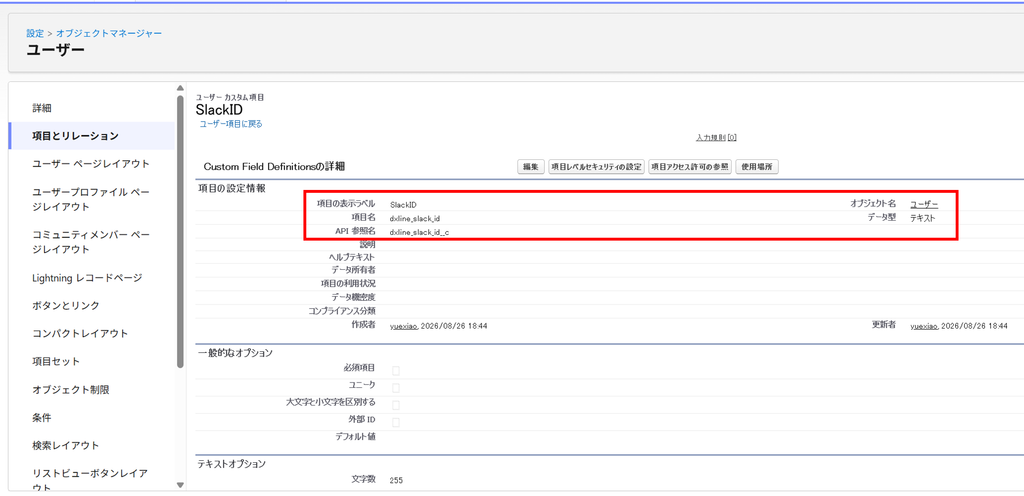Open the yuexiao link under 更新者
Viewport: 1024px width, 496px height.
[924, 326]
